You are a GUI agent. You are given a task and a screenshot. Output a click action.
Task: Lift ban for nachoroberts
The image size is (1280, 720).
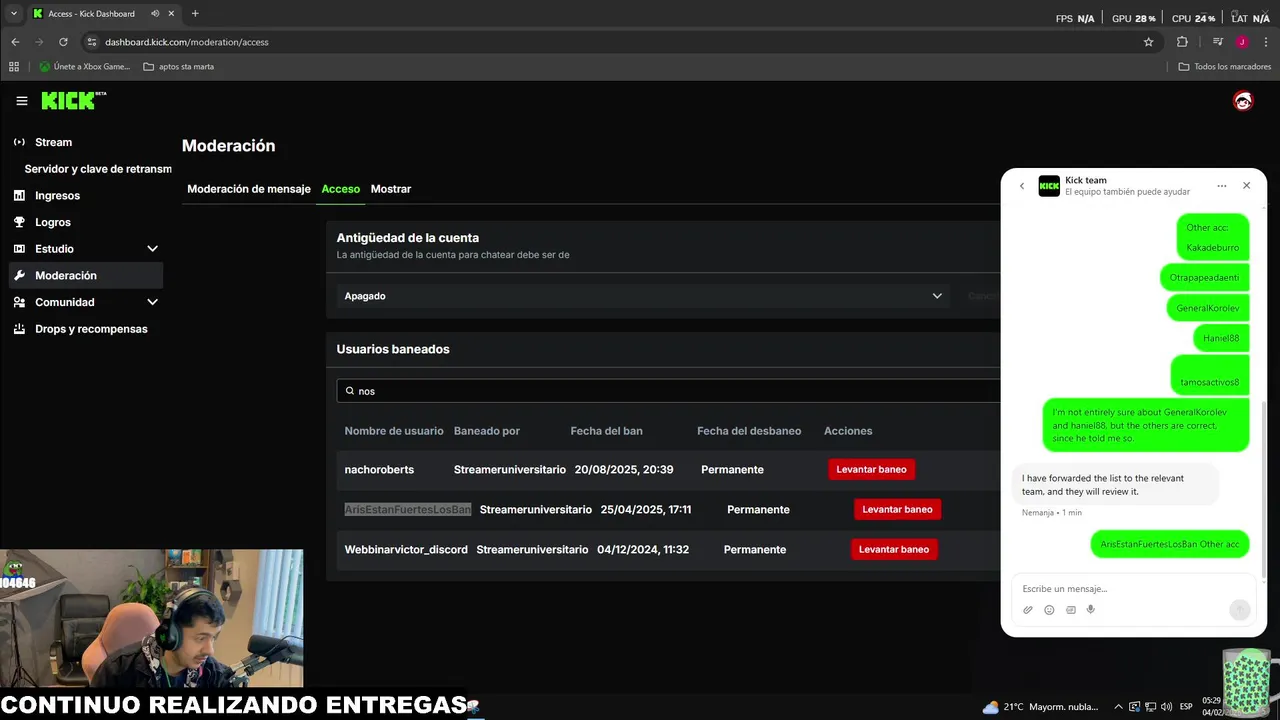pyautogui.click(x=871, y=469)
